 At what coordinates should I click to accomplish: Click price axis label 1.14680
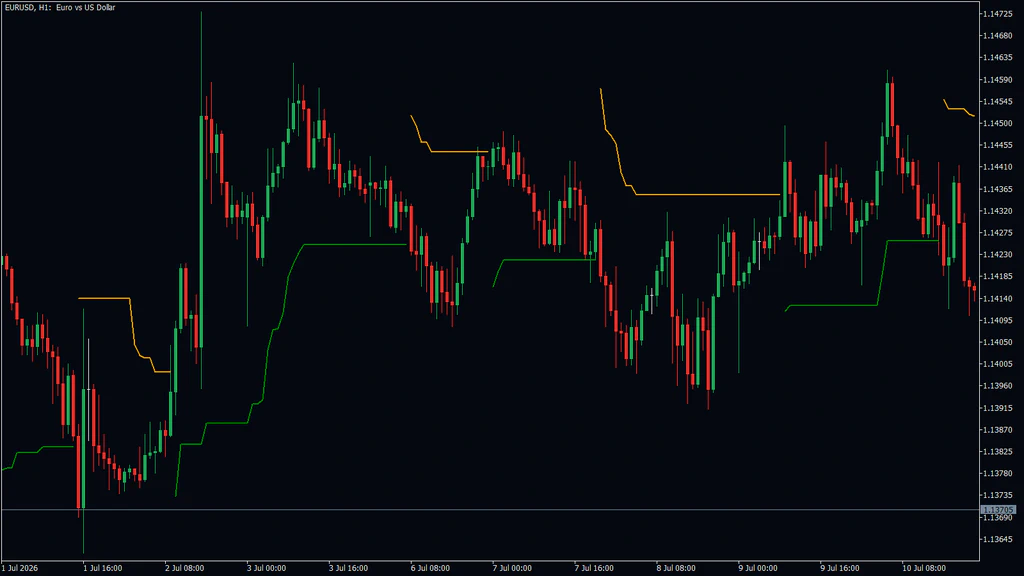998,36
